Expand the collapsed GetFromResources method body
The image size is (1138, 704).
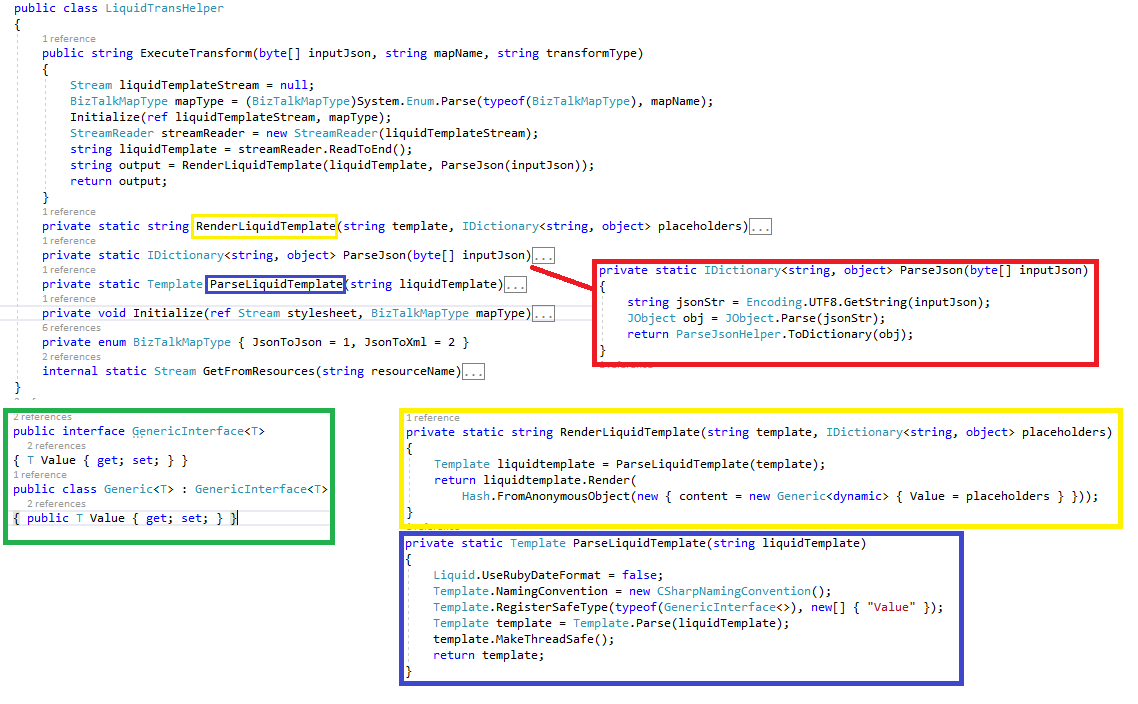[x=473, y=370]
